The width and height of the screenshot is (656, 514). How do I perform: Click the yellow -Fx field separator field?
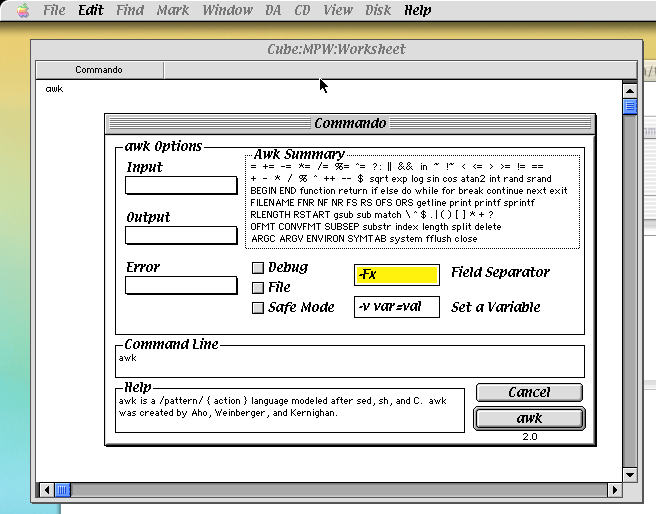(397, 275)
